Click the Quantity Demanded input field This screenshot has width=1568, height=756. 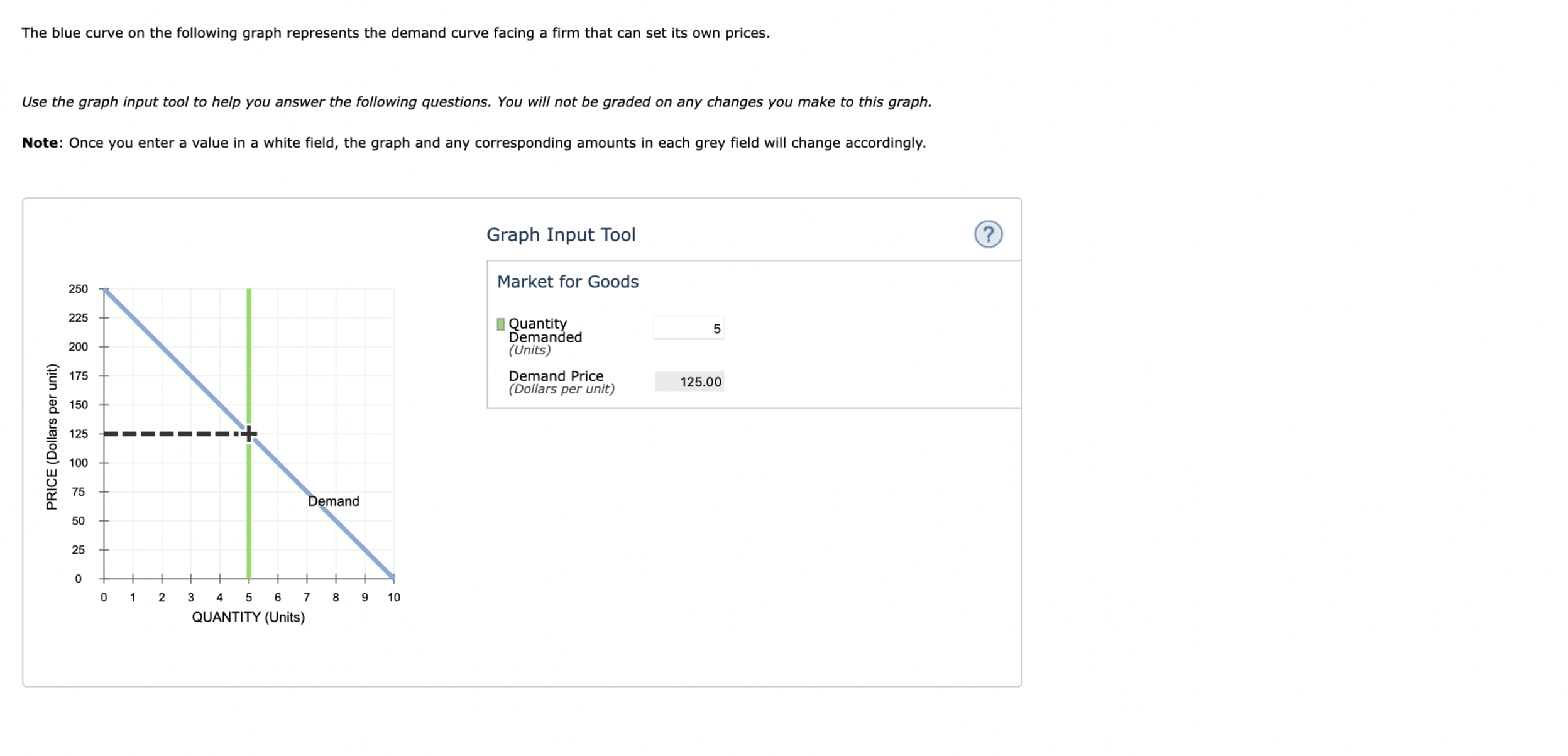688,329
